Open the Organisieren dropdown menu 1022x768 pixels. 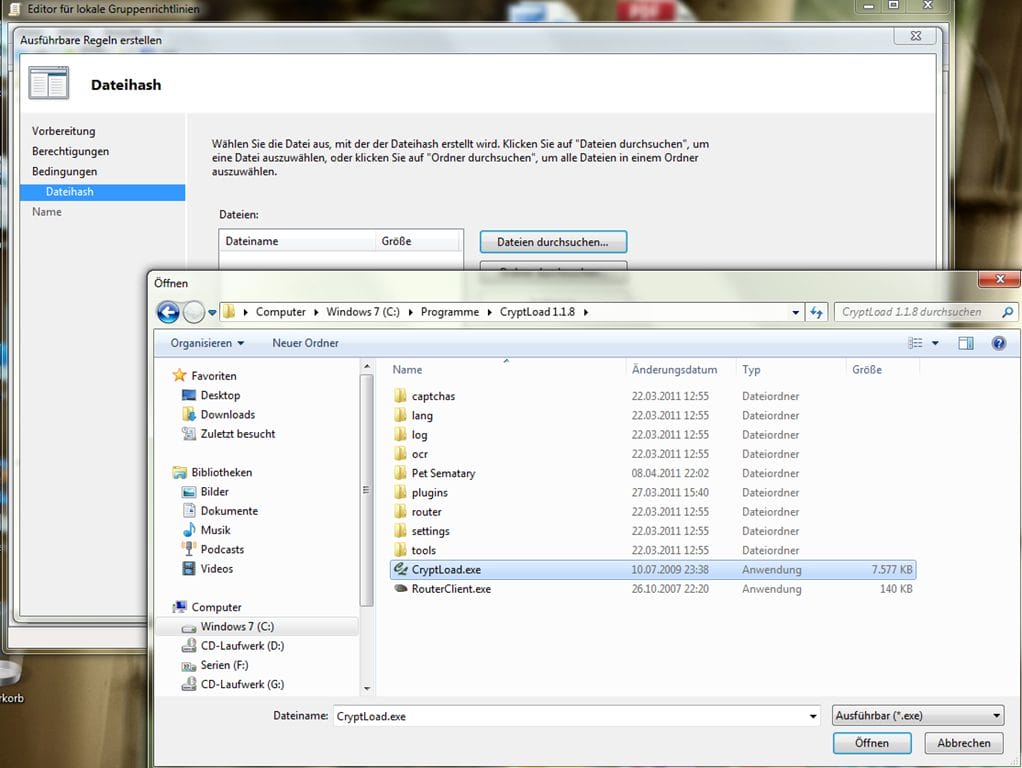207,343
